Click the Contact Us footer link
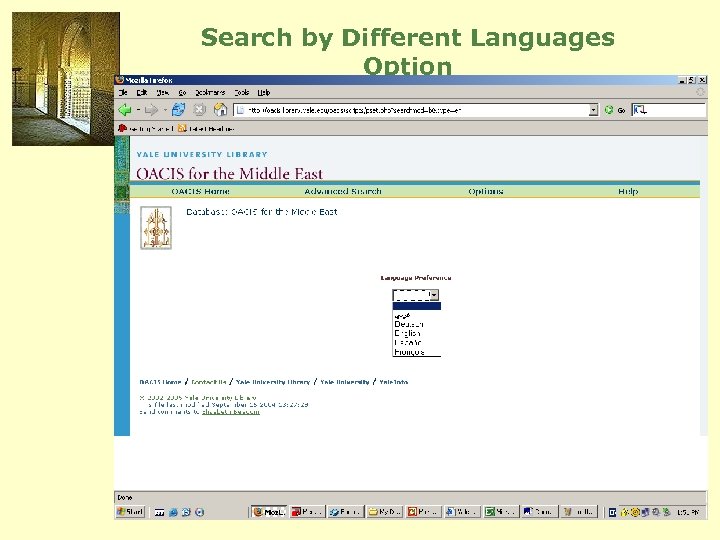This screenshot has height=540, width=720. coord(208,382)
